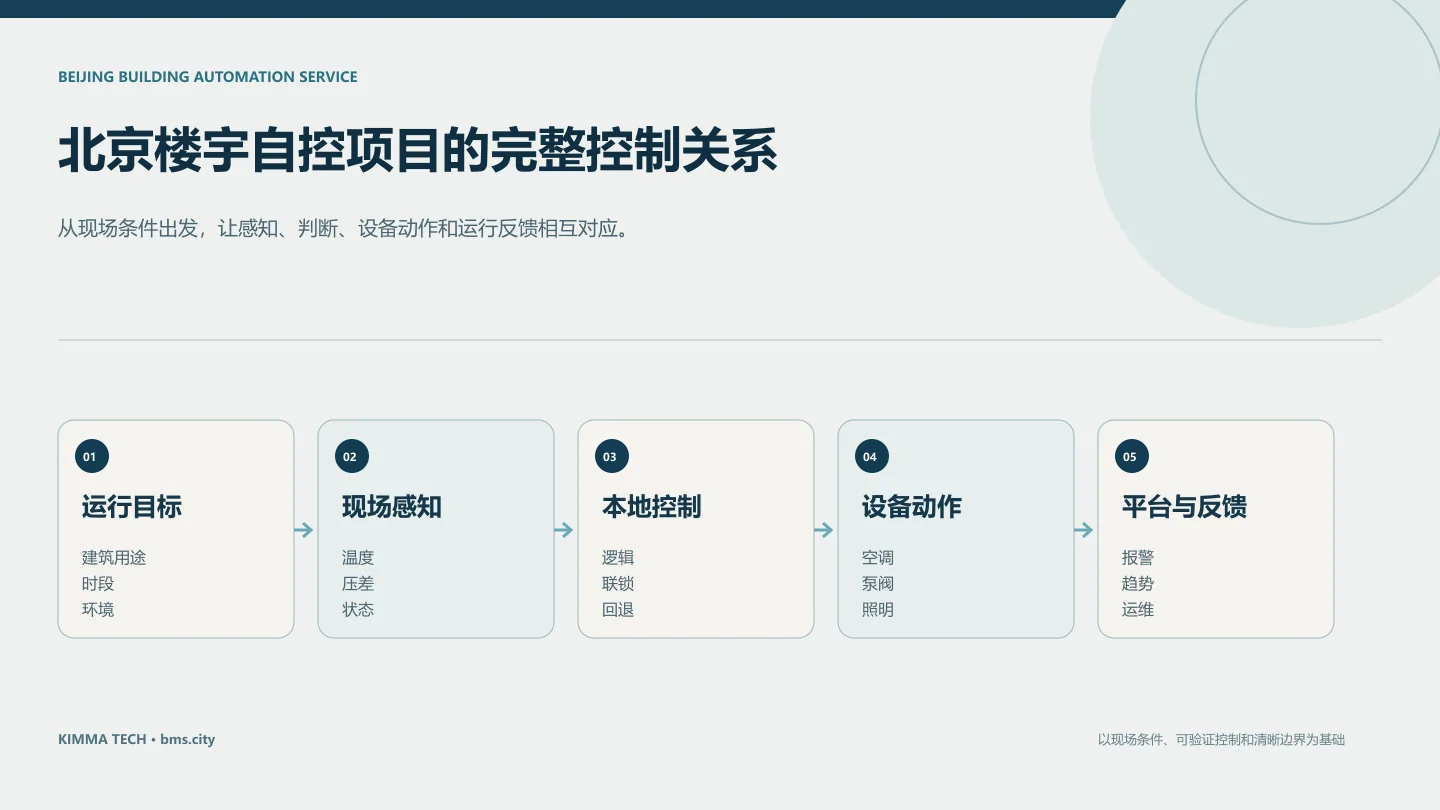1440x810 pixels.
Task: Click the 逻辑 item
Action: point(618,558)
